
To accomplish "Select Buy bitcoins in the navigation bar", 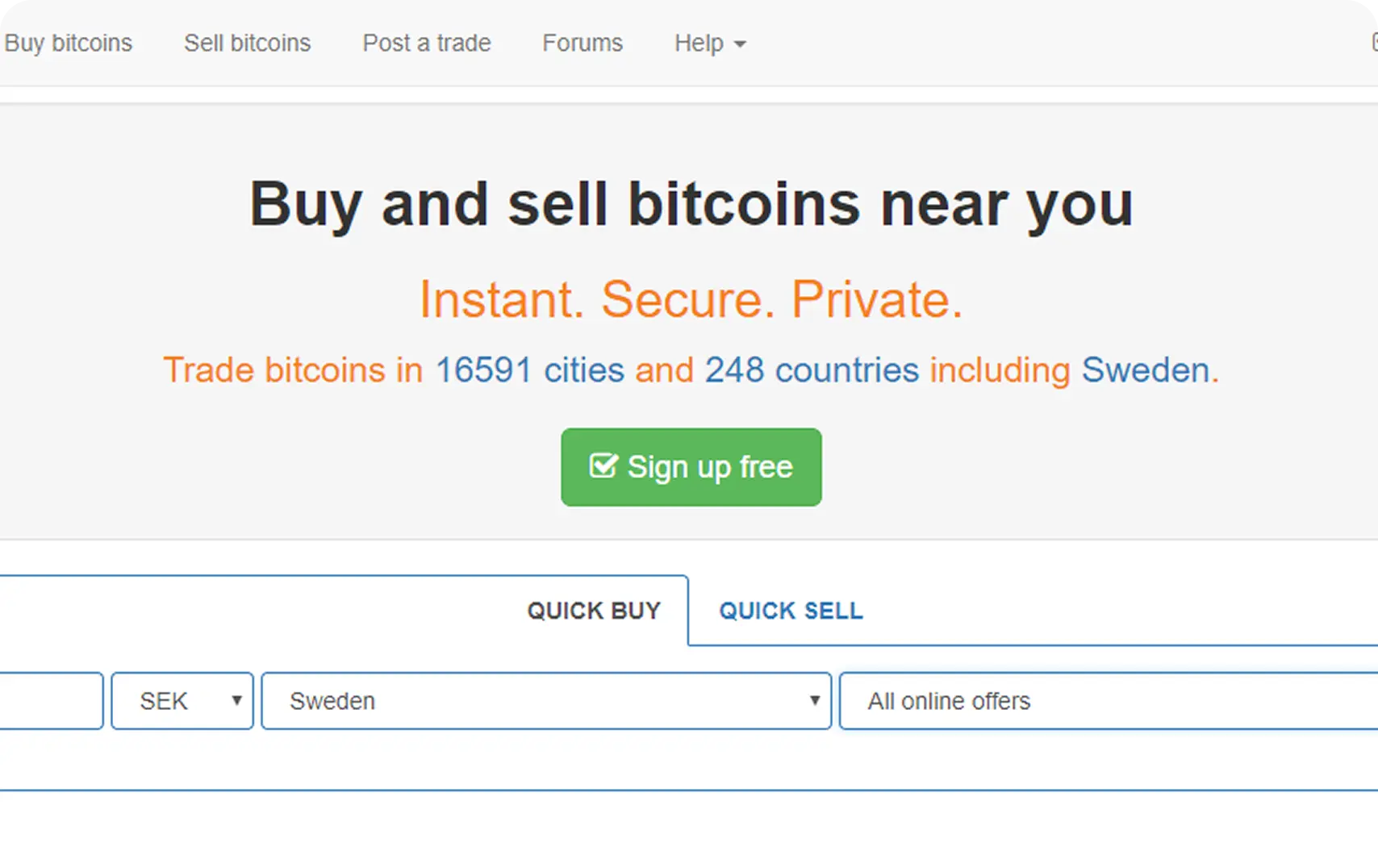I will 69,42.
